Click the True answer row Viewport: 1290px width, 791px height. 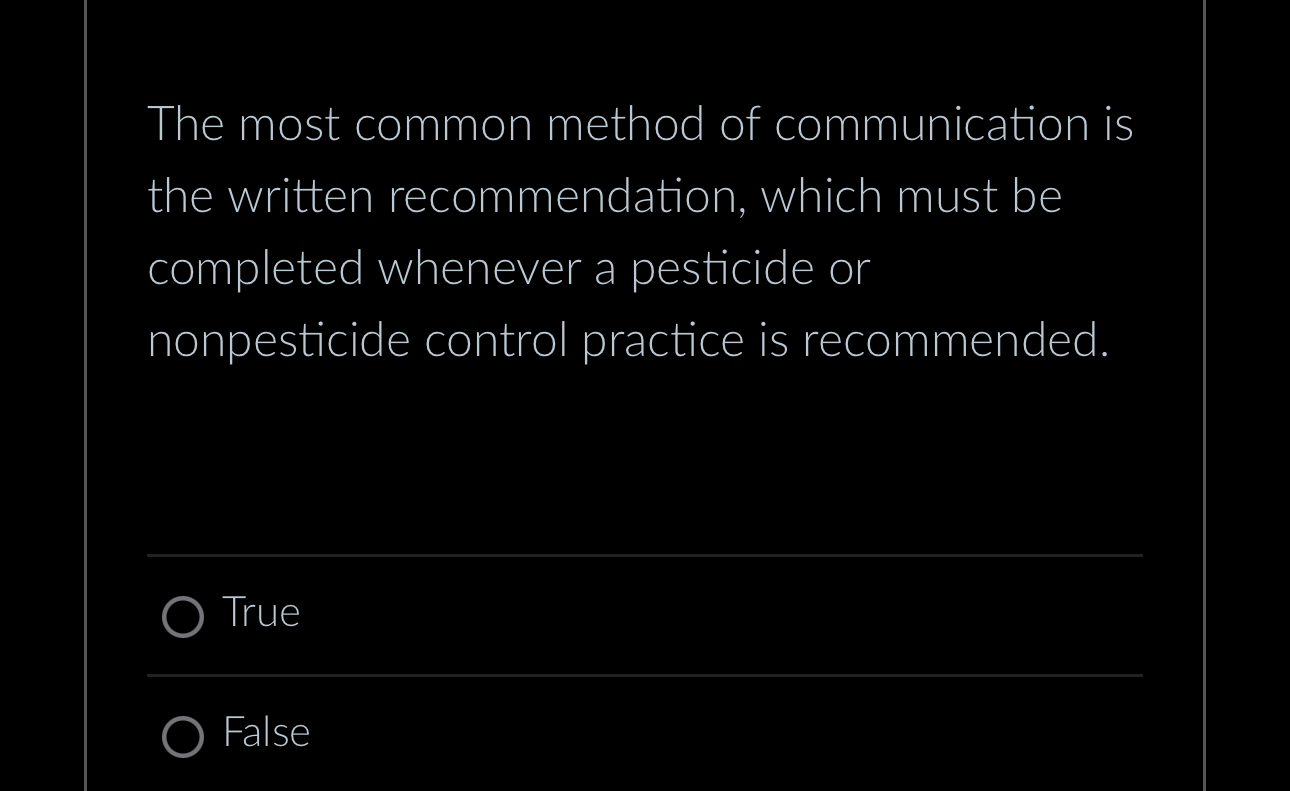pyautogui.click(x=645, y=615)
